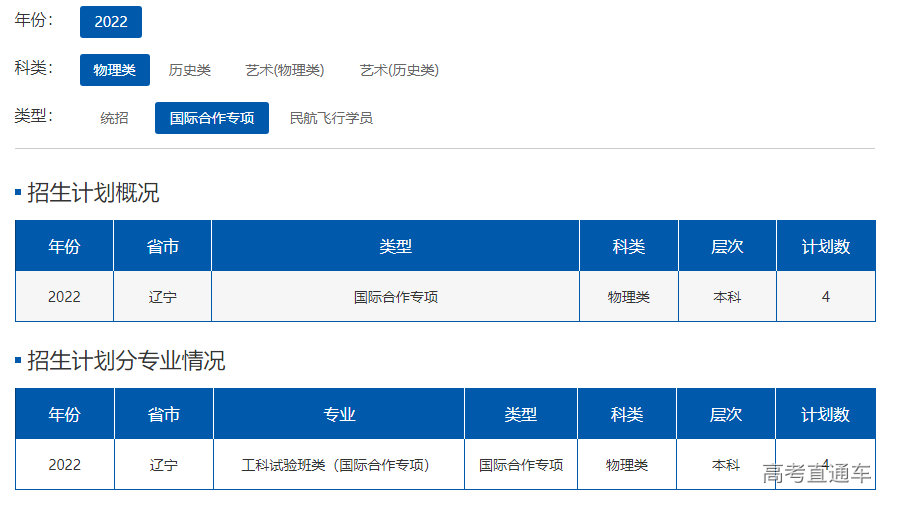This screenshot has width=900, height=513.
Task: Switch 科类 filter to 历史类
Action: tap(190, 70)
